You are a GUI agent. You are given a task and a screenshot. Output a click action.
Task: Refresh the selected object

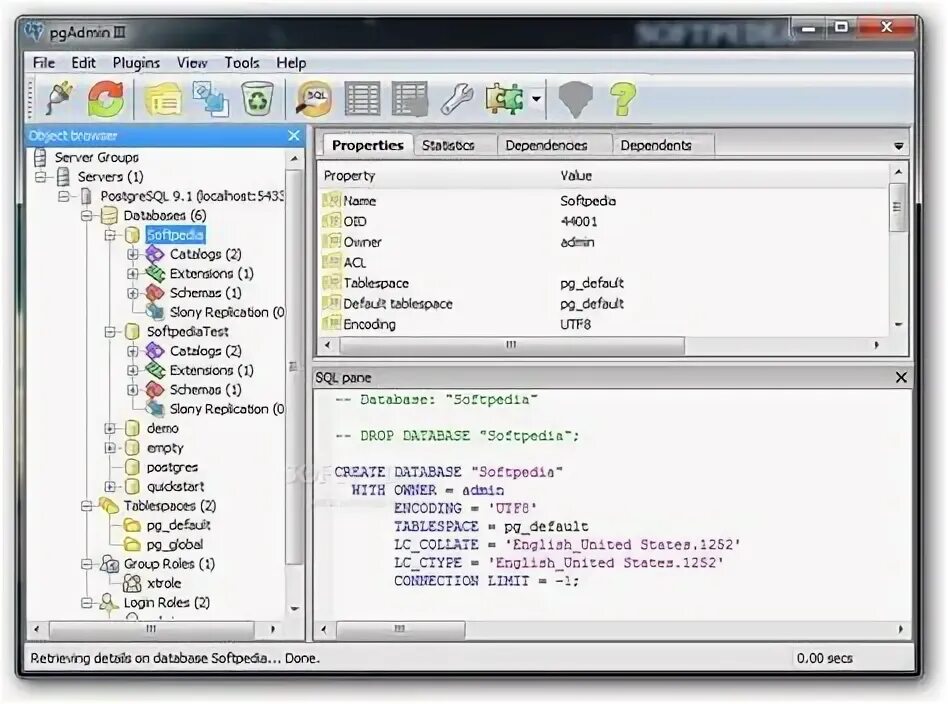pos(105,99)
